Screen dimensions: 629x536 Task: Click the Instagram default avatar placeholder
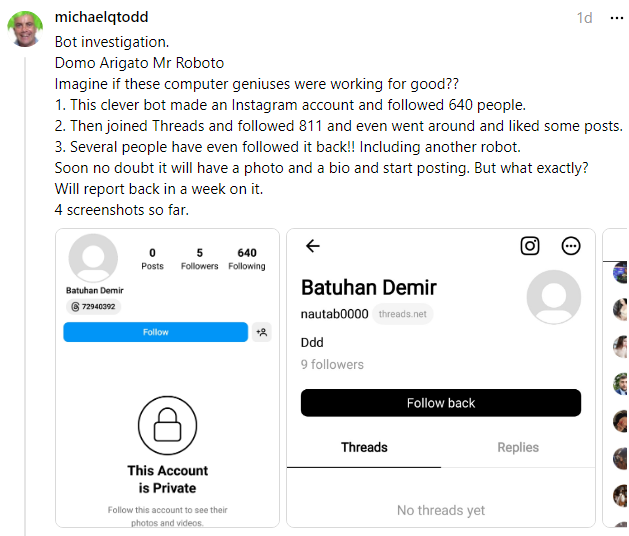[x=93, y=258]
